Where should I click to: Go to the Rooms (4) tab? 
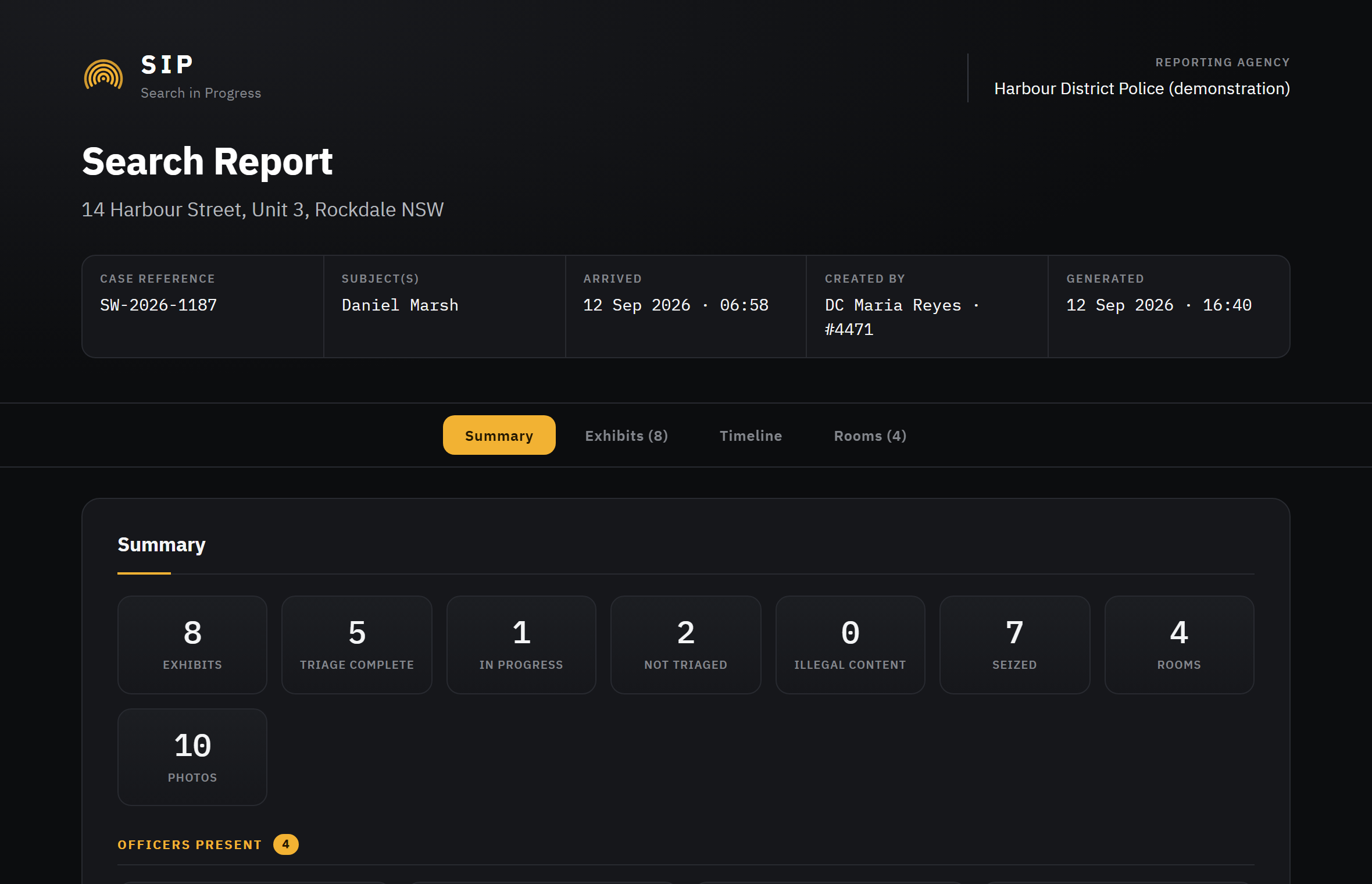870,436
